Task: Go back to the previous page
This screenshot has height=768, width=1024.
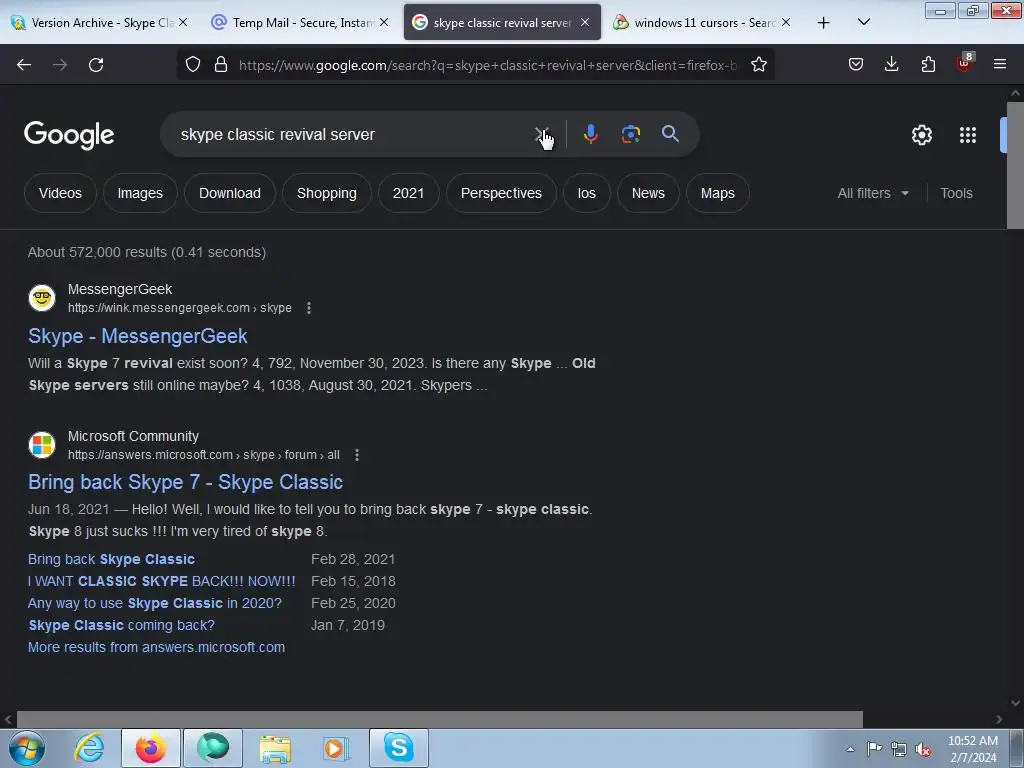Action: [24, 65]
